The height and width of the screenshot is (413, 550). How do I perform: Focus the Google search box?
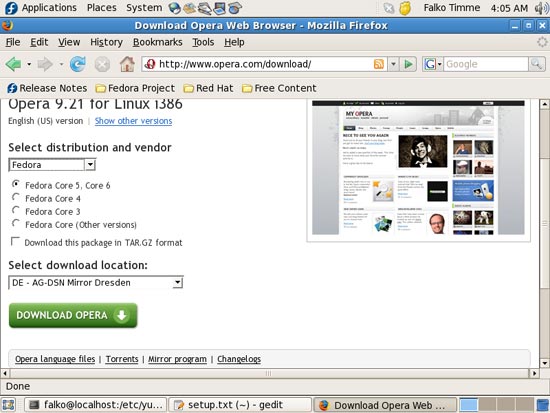[x=486, y=64]
